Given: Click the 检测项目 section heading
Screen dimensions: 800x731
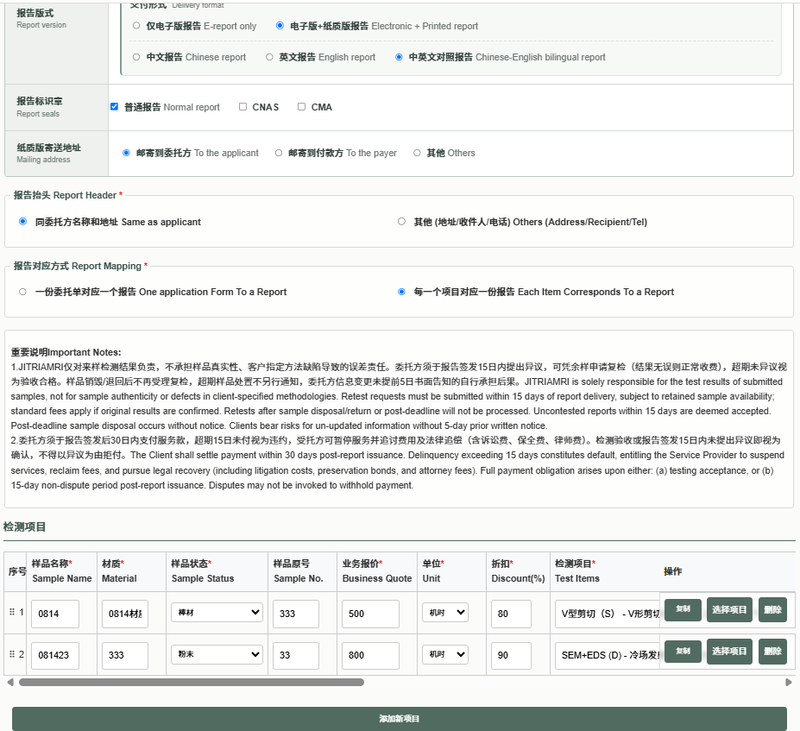Looking at the screenshot, I should click(x=24, y=527).
